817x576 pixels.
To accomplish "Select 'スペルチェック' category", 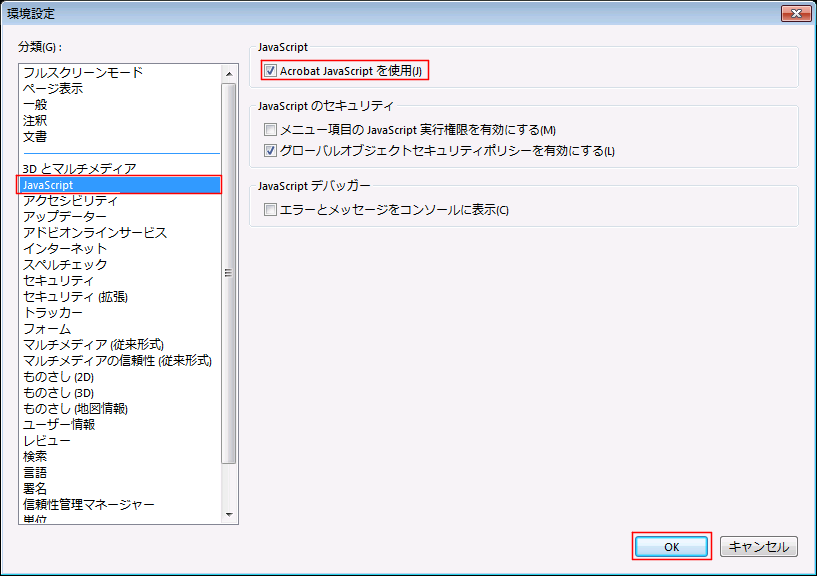I will click(65, 265).
